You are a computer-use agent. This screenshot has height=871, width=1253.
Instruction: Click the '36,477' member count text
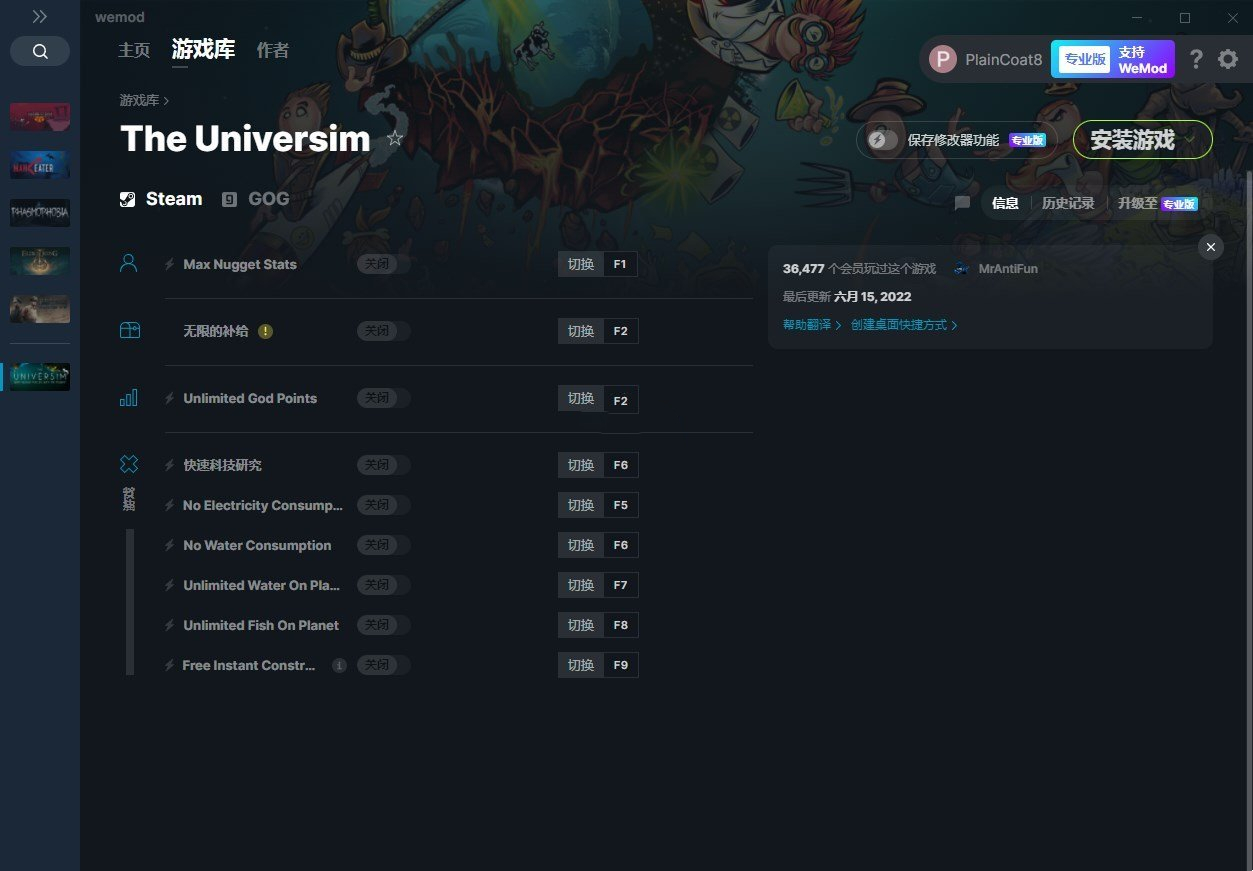click(x=804, y=269)
